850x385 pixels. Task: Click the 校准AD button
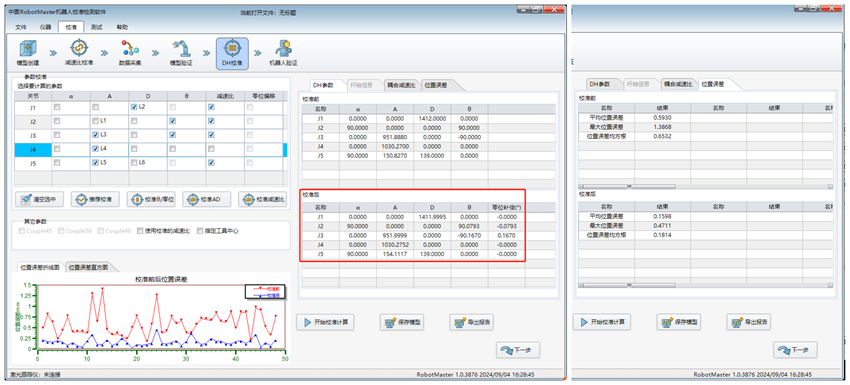coord(206,200)
